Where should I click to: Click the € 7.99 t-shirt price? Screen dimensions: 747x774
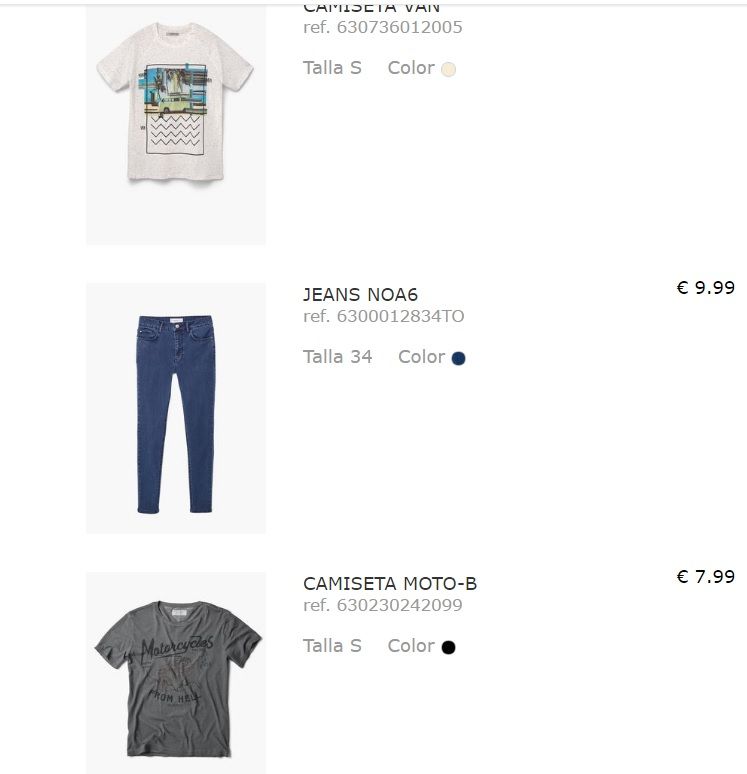[706, 576]
